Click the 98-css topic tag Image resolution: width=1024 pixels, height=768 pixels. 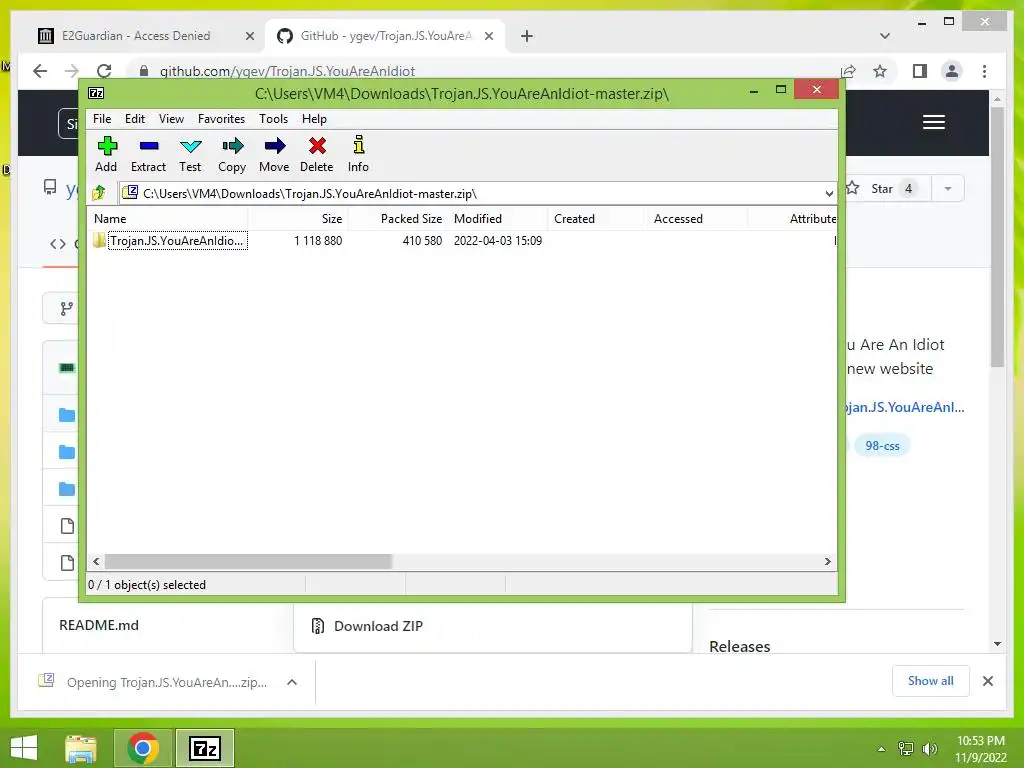[882, 446]
